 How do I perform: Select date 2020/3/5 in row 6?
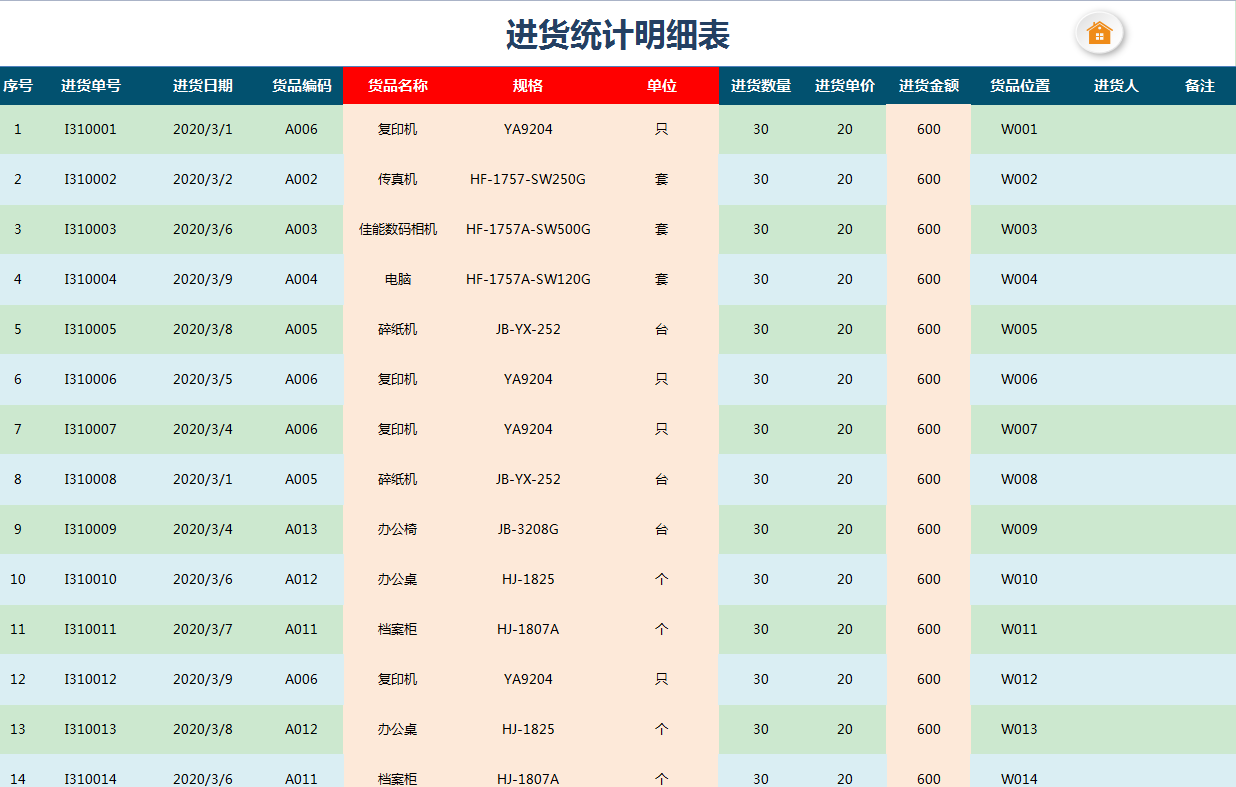pos(203,379)
